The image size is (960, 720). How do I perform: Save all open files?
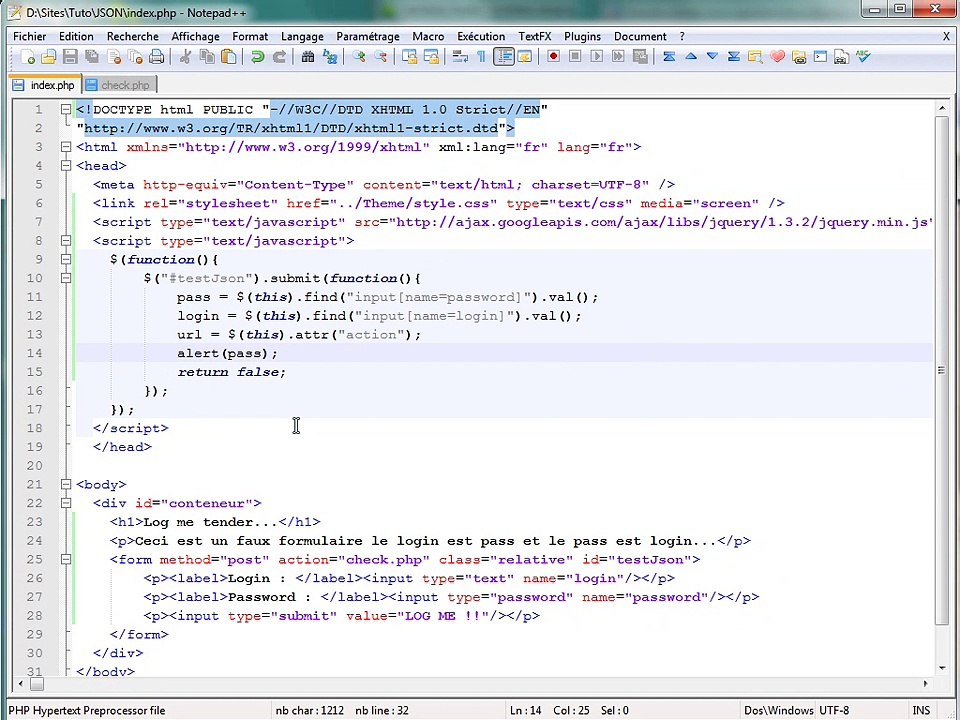(92, 57)
